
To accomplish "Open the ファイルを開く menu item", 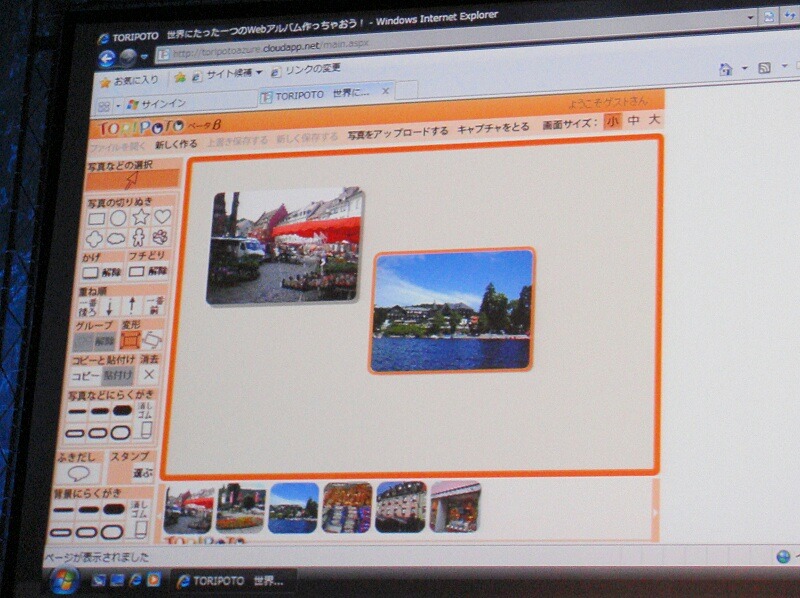I will 118,147.
